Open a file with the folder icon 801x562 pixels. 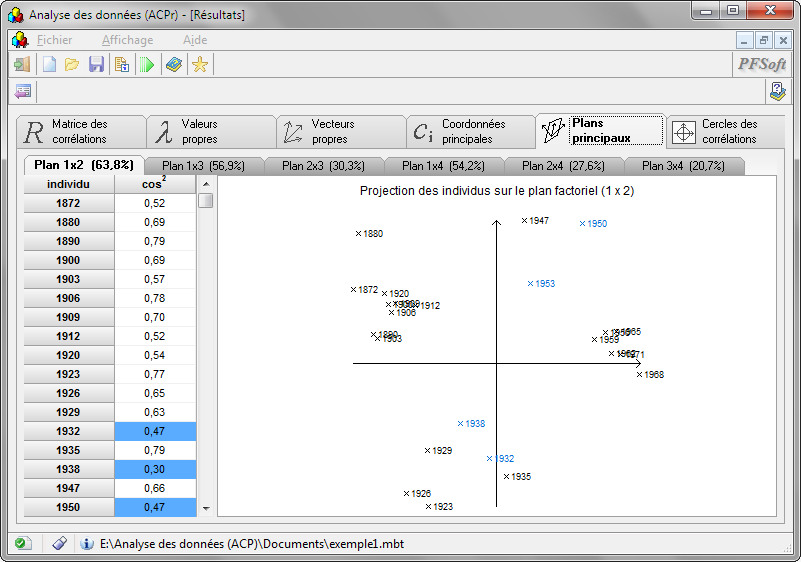72,65
